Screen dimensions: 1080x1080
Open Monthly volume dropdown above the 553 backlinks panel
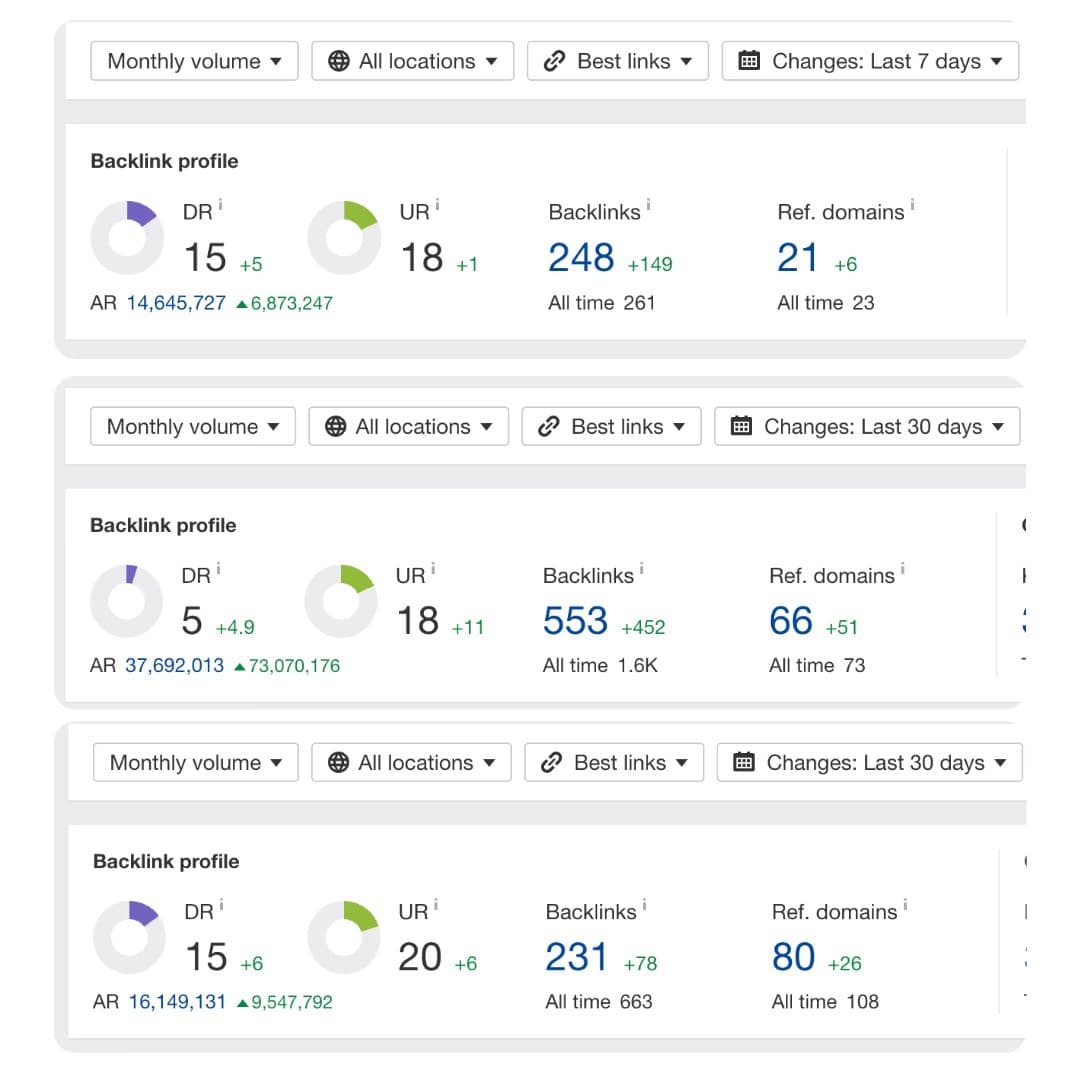(193, 426)
